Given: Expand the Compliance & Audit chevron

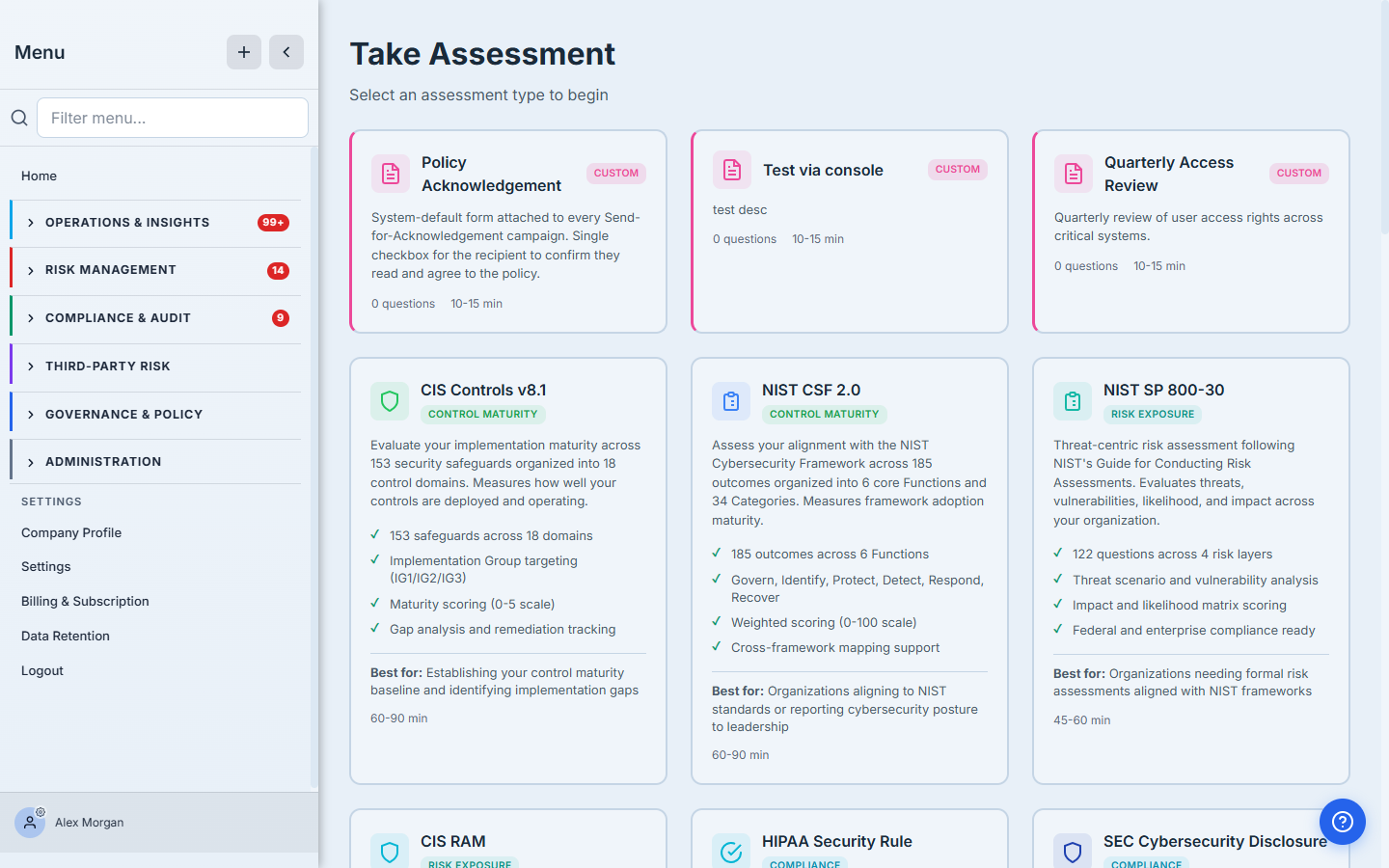Looking at the screenshot, I should (31, 318).
